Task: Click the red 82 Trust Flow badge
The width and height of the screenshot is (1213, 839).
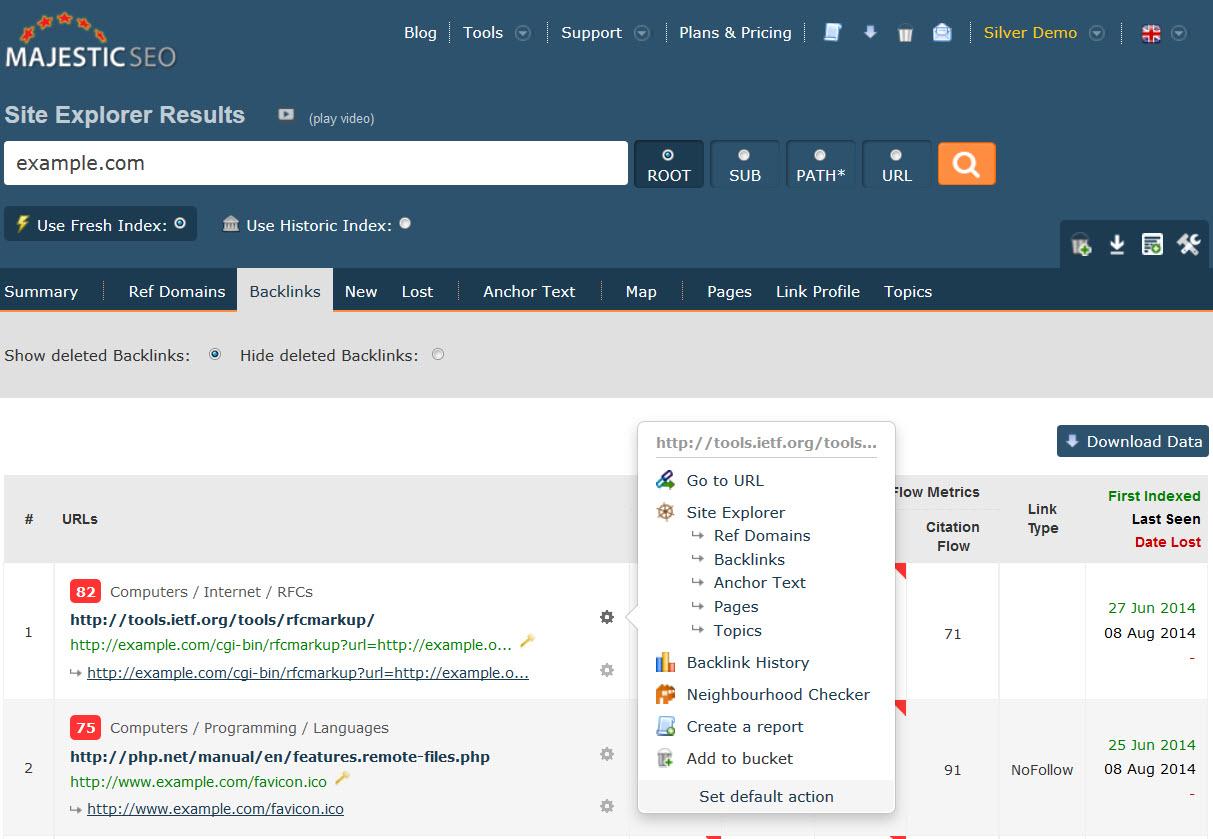Action: (x=86, y=592)
